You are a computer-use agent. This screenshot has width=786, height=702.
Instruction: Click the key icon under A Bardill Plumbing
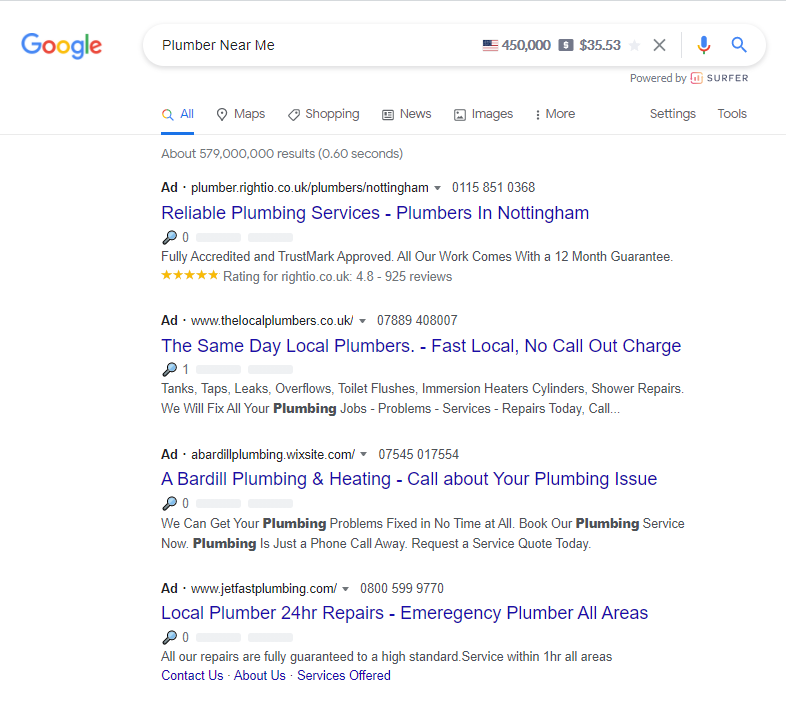pyautogui.click(x=170, y=503)
